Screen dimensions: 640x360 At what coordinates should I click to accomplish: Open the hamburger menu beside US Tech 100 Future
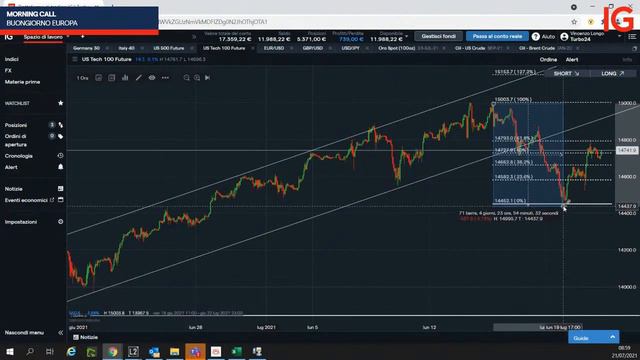pos(75,60)
